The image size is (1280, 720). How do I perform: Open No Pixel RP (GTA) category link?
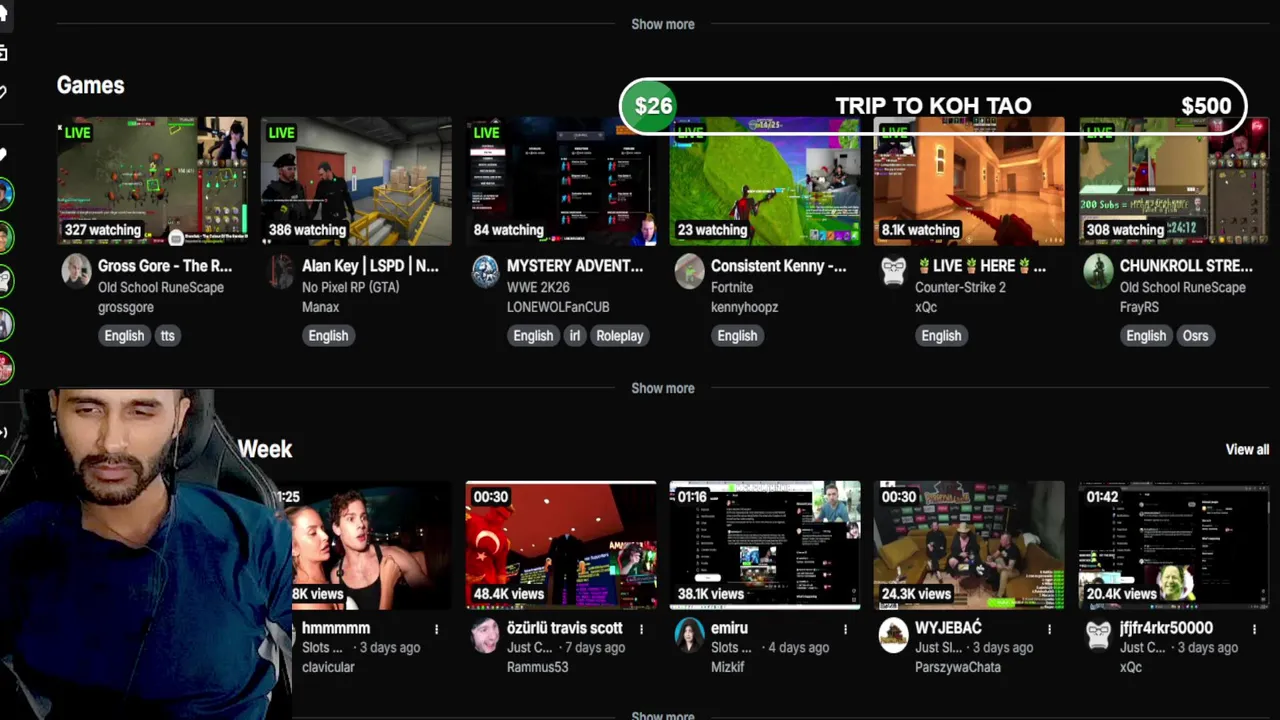coord(350,287)
